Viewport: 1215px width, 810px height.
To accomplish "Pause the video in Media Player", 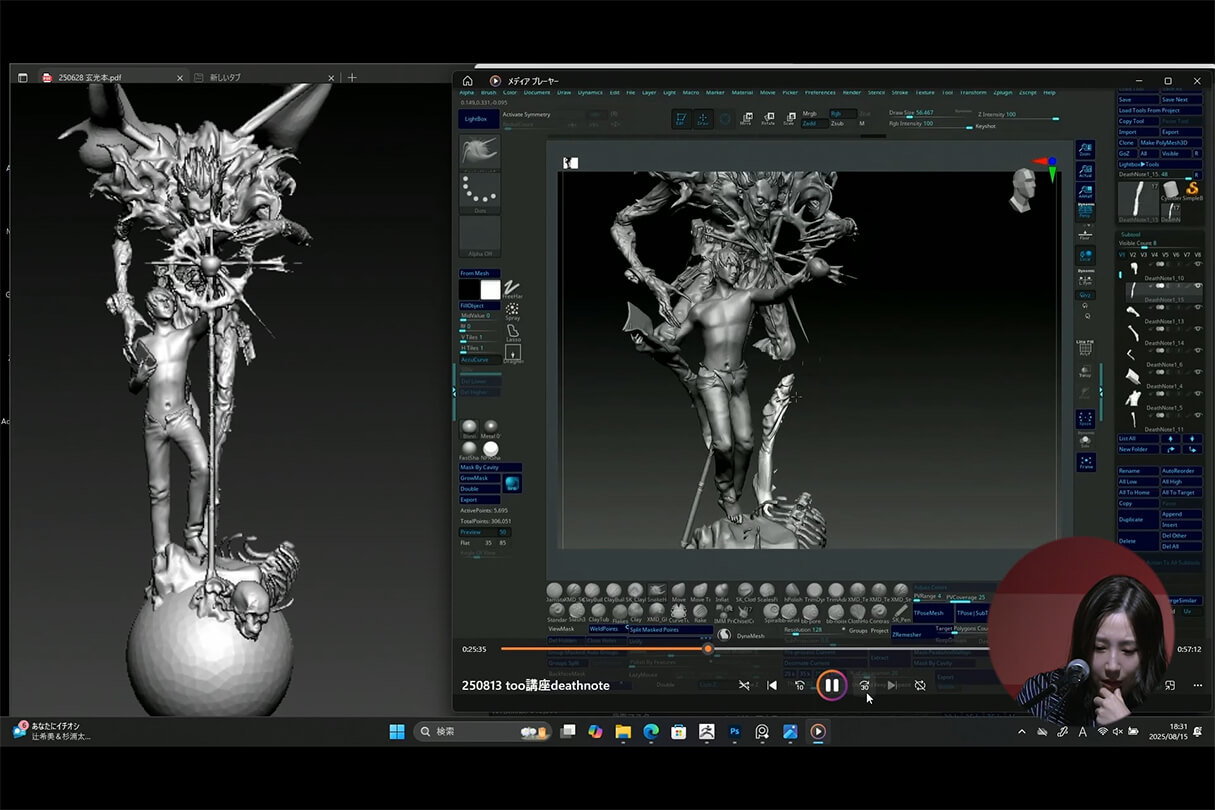I will click(x=831, y=685).
